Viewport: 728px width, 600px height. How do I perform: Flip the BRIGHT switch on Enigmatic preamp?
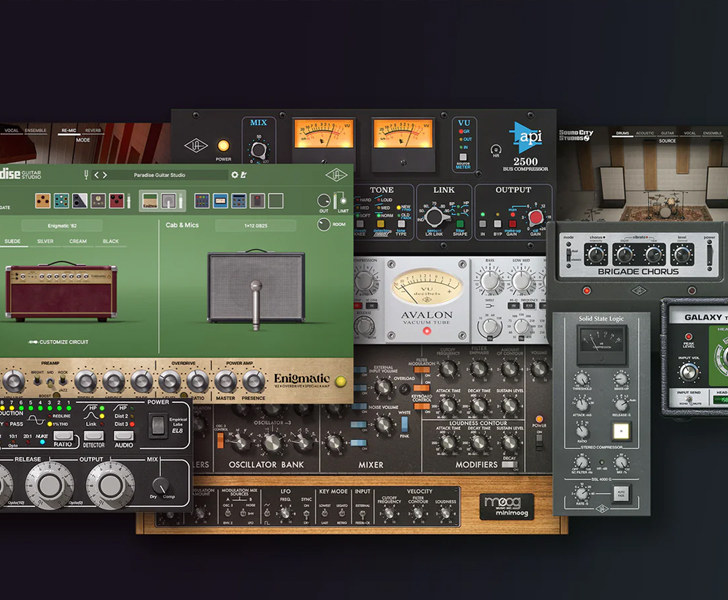click(37, 381)
